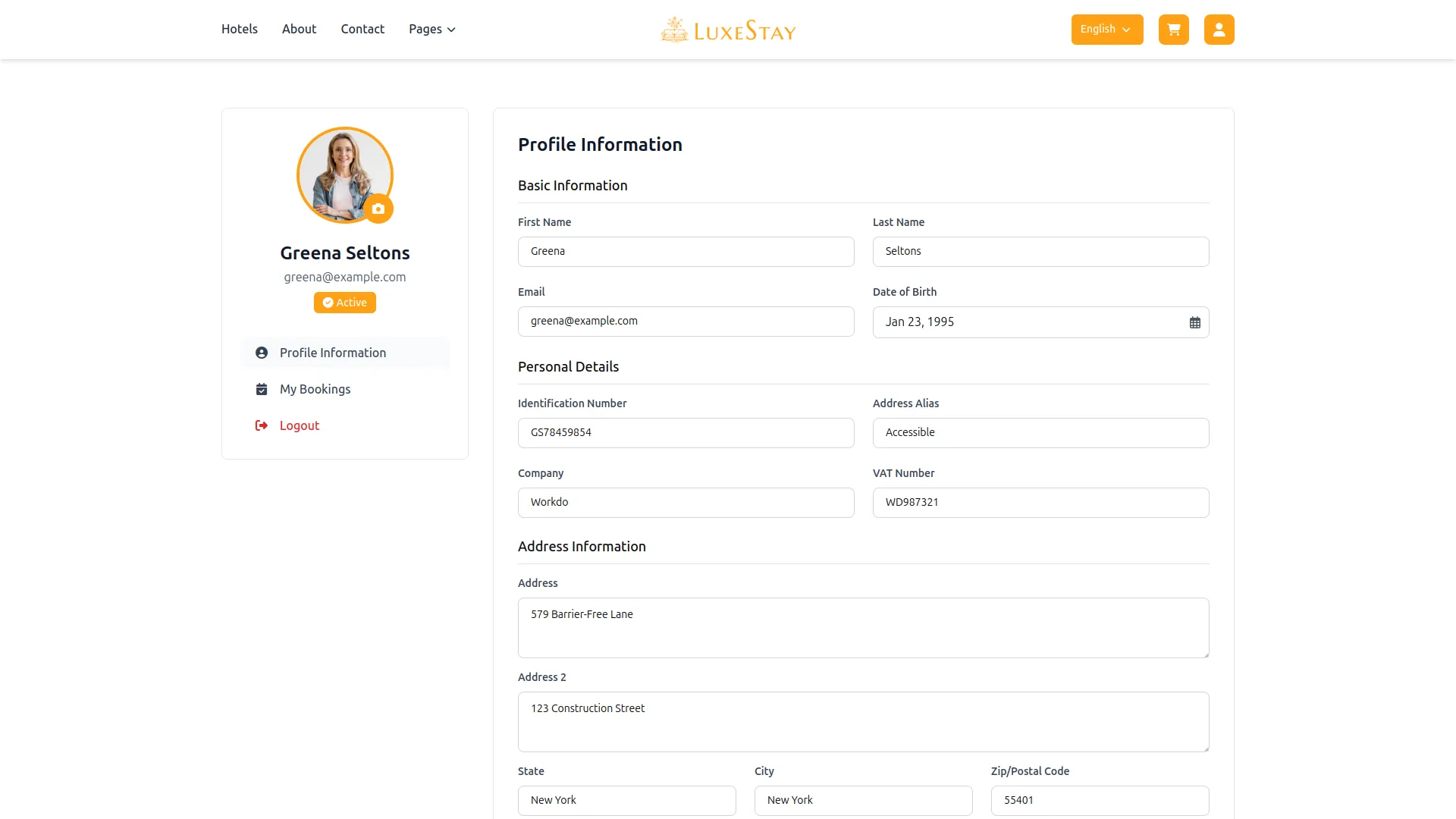The width and height of the screenshot is (1456, 819).
Task: Focus the Zip/Postal Code field
Action: [1100, 801]
